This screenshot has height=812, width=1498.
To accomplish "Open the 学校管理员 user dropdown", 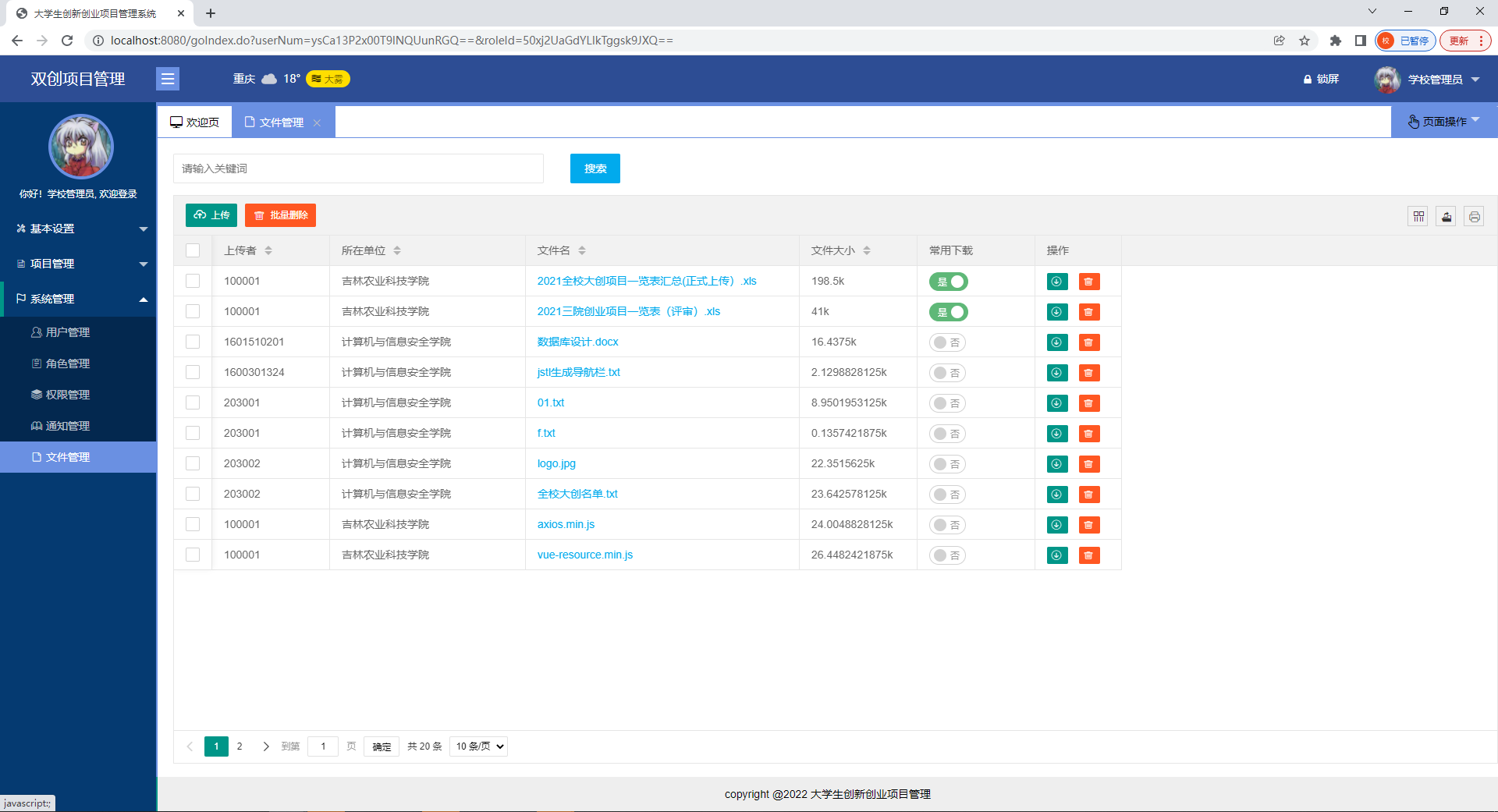I will click(1427, 79).
